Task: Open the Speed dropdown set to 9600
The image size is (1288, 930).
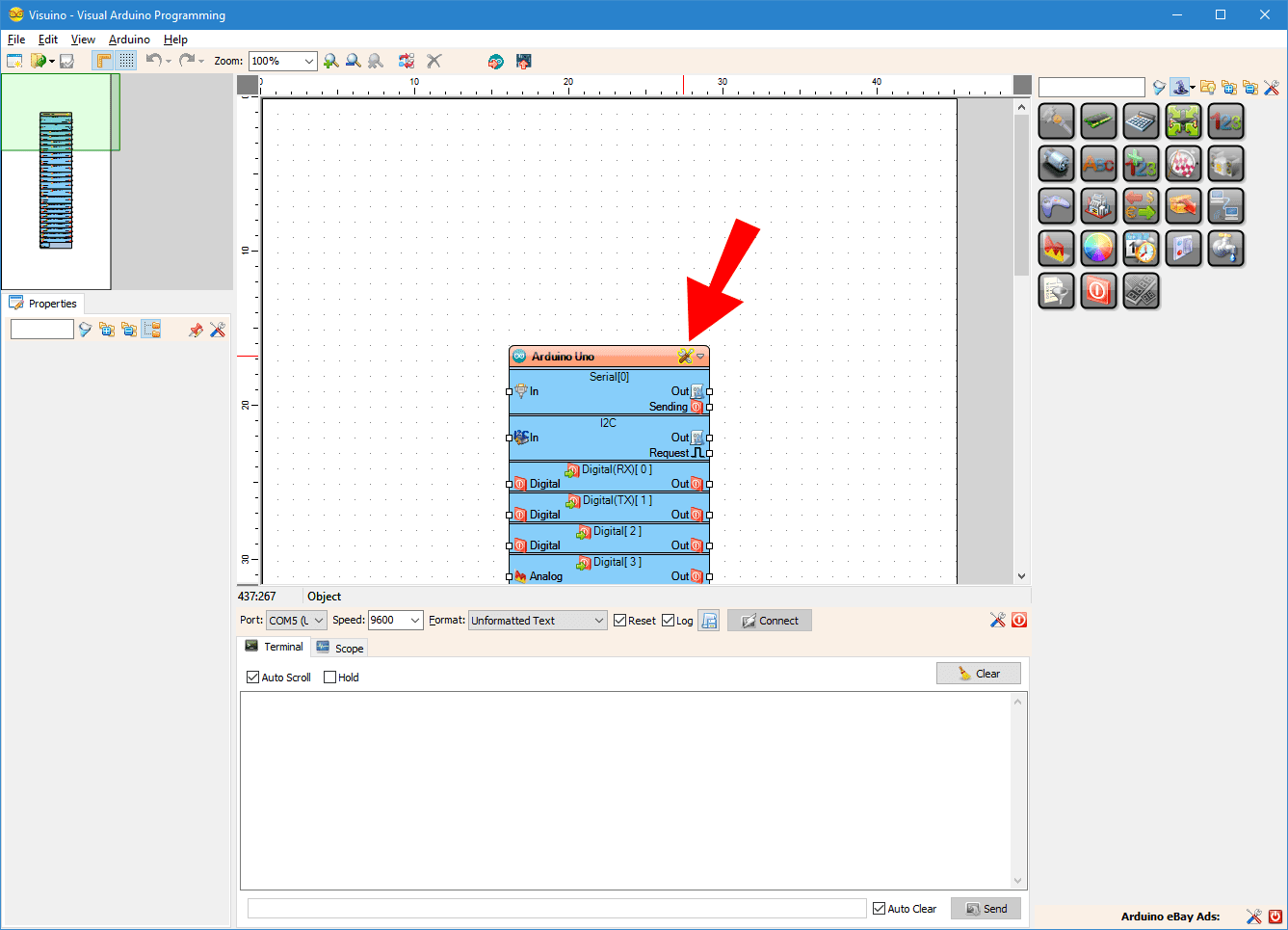Action: pos(395,620)
